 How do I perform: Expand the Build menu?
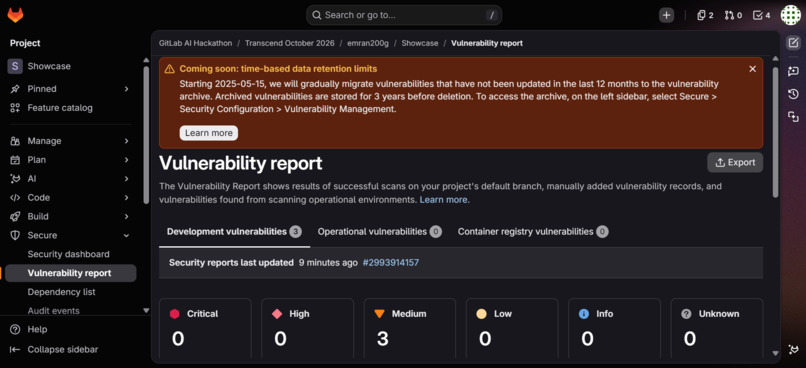(126, 216)
